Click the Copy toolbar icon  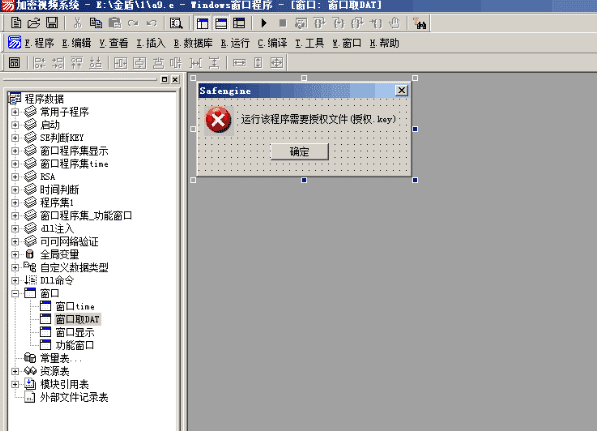pos(96,23)
